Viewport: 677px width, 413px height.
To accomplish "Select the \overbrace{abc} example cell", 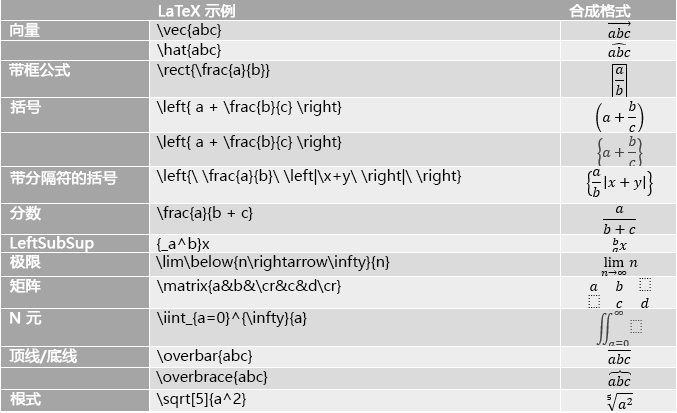I will pos(213,377).
